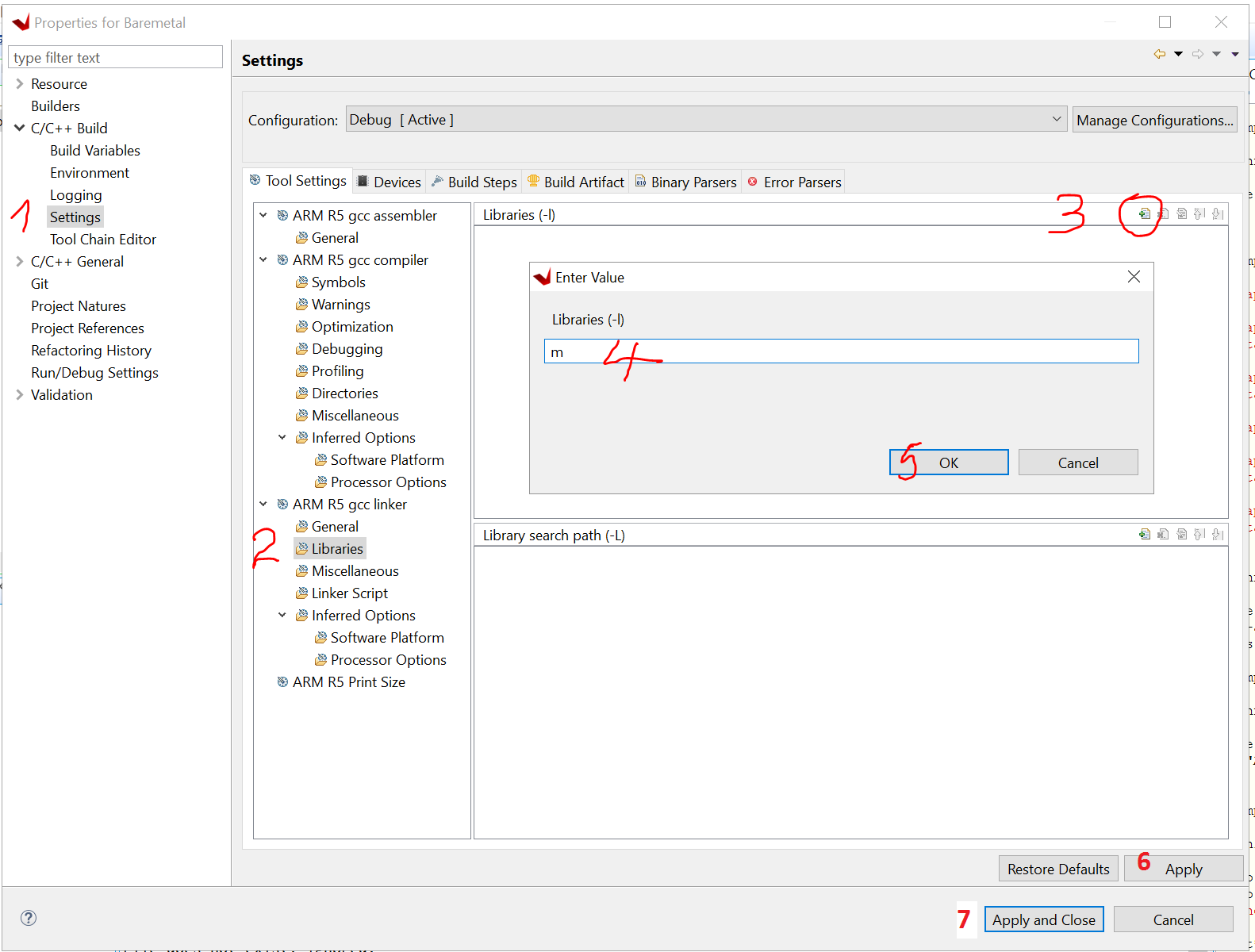Select Linker Script under ARM R5 gcc linker
The image size is (1255, 952).
pyautogui.click(x=349, y=593)
